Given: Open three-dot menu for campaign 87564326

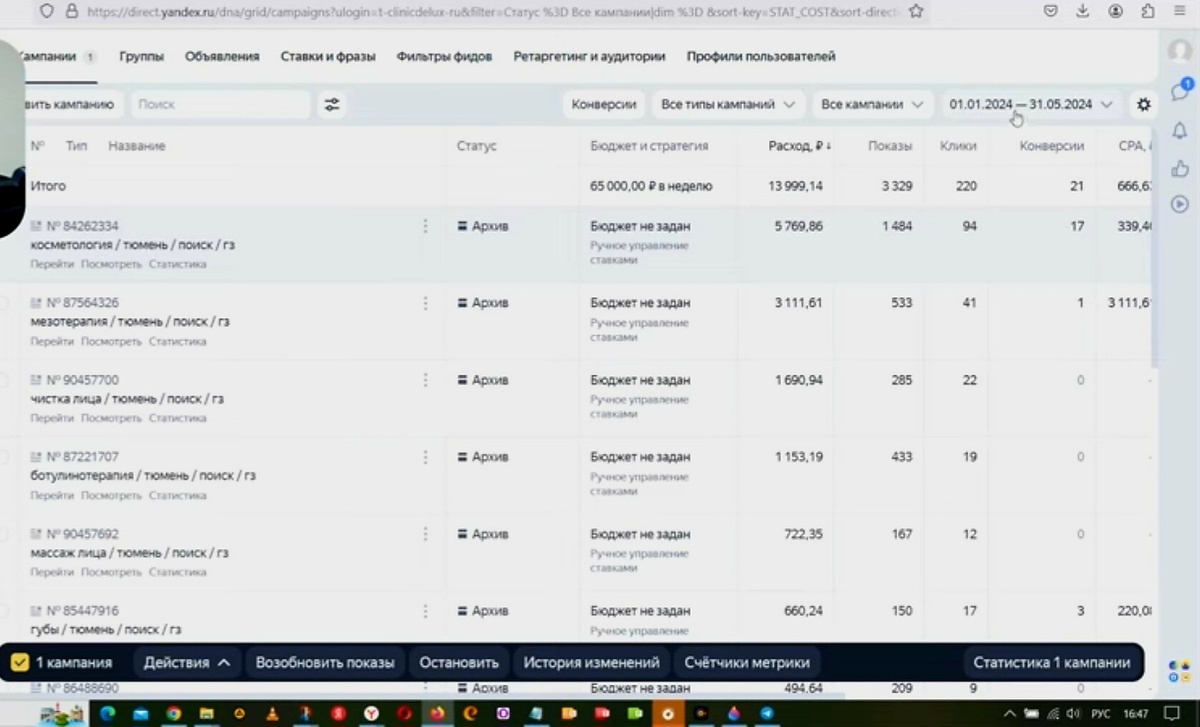Looking at the screenshot, I should pos(425,303).
